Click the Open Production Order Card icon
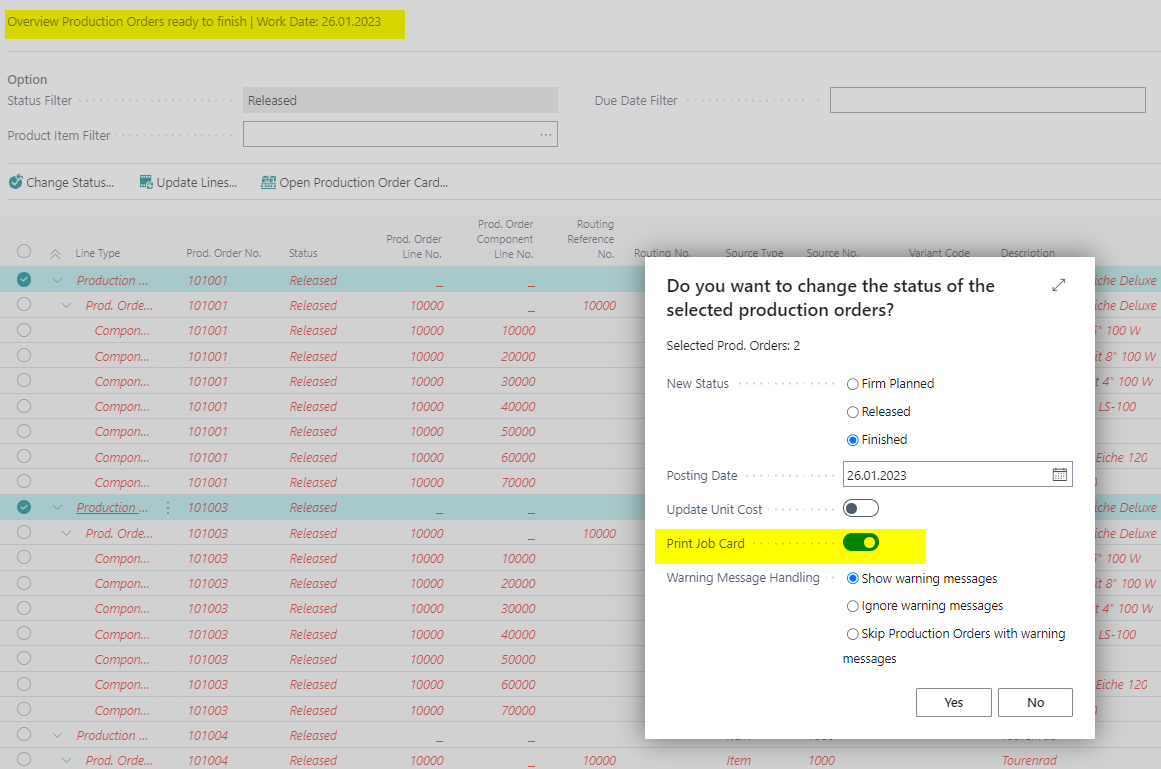Screen dimensions: 1161x769 point(268,182)
